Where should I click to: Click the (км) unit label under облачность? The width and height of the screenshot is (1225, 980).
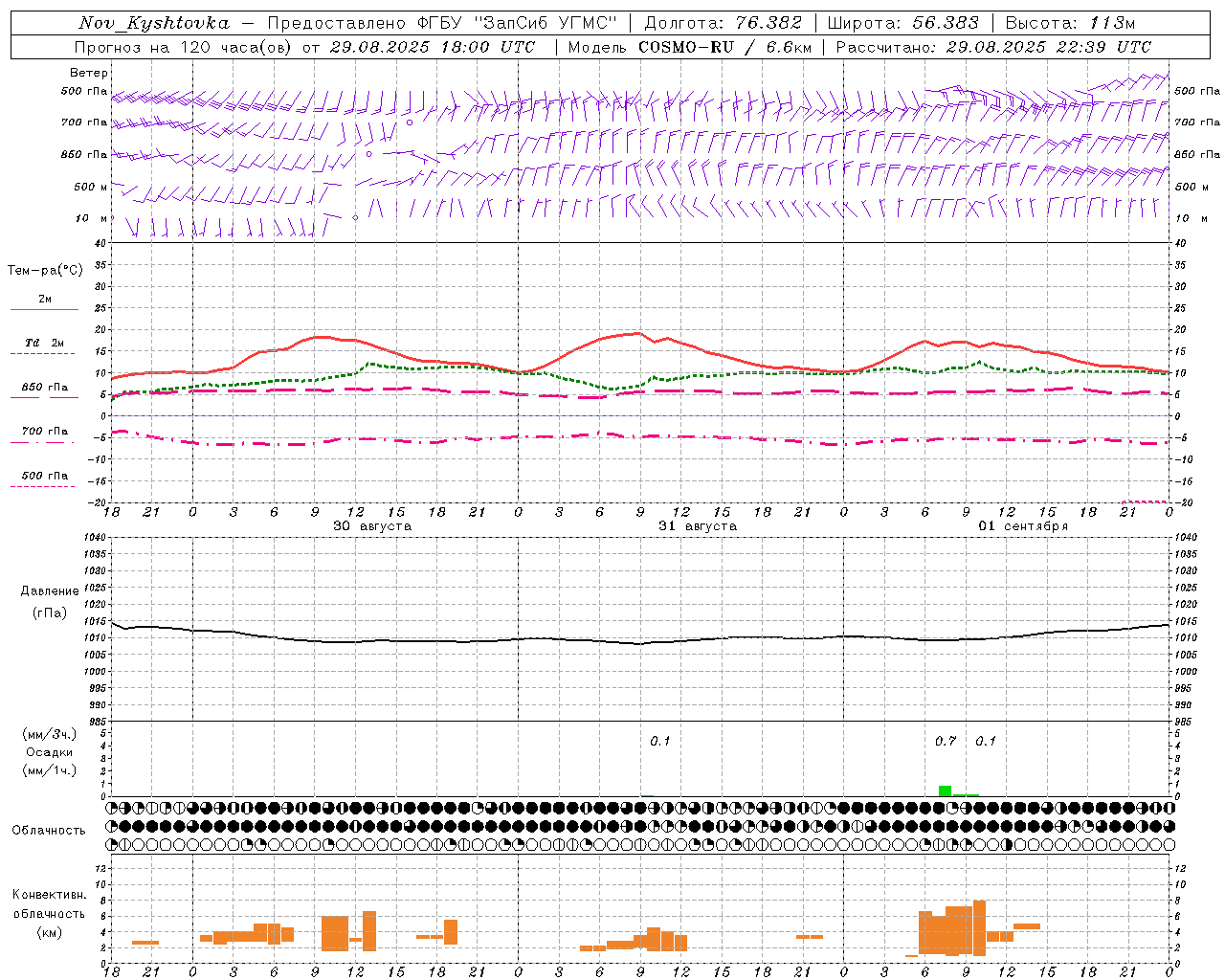(x=49, y=932)
